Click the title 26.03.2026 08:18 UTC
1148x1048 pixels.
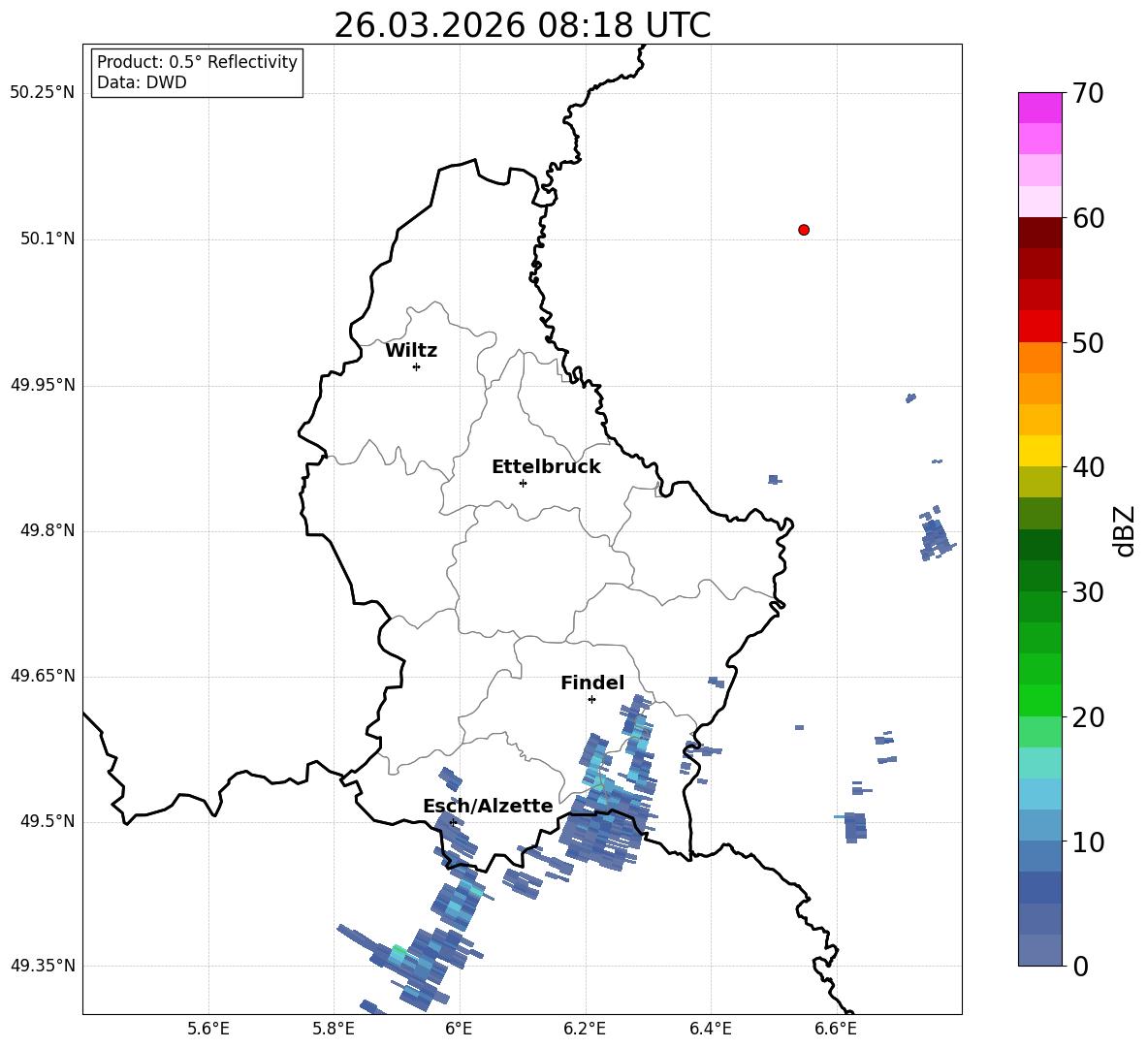coord(522,25)
